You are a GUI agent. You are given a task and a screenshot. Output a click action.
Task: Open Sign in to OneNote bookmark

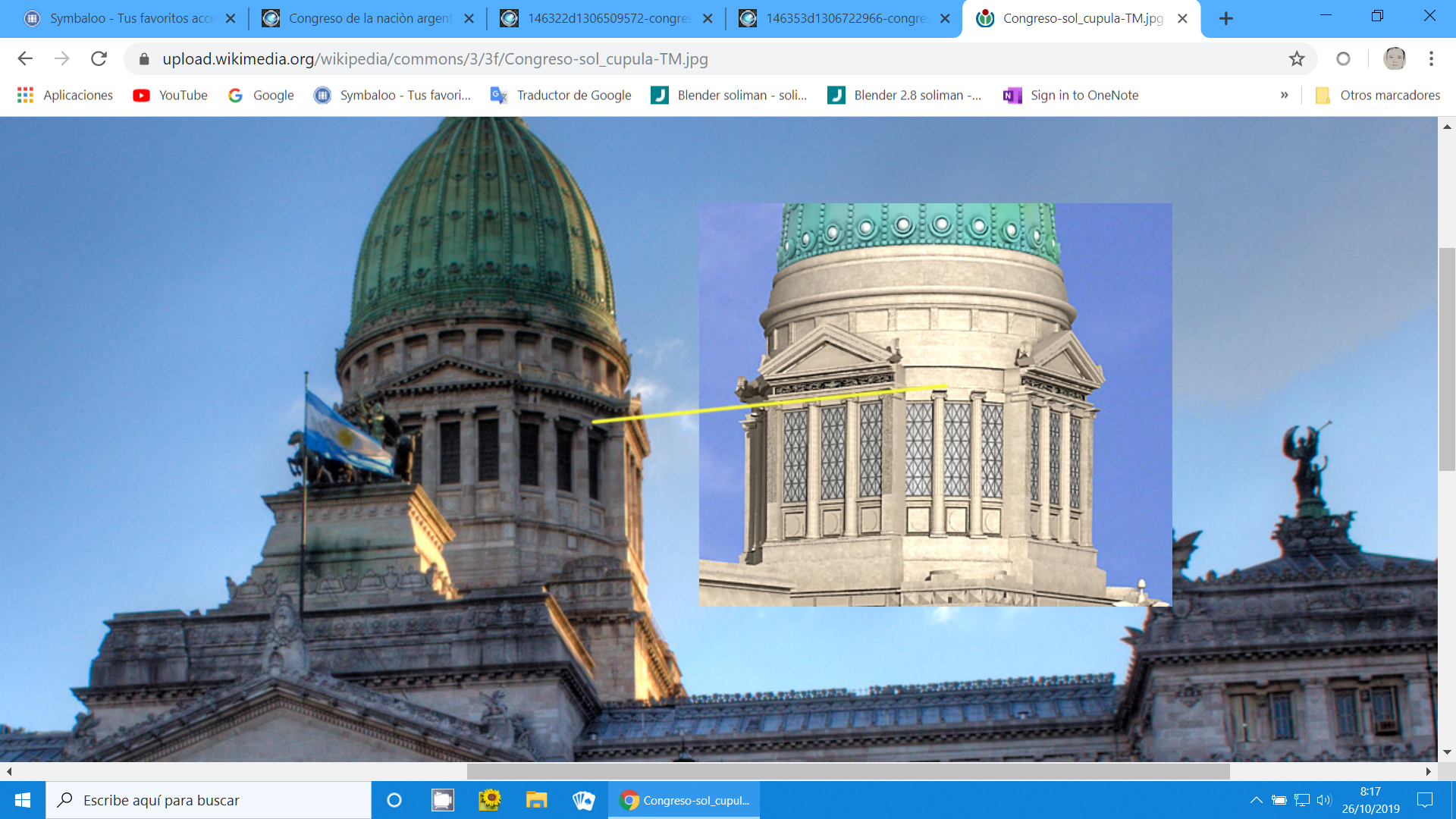click(x=1071, y=95)
